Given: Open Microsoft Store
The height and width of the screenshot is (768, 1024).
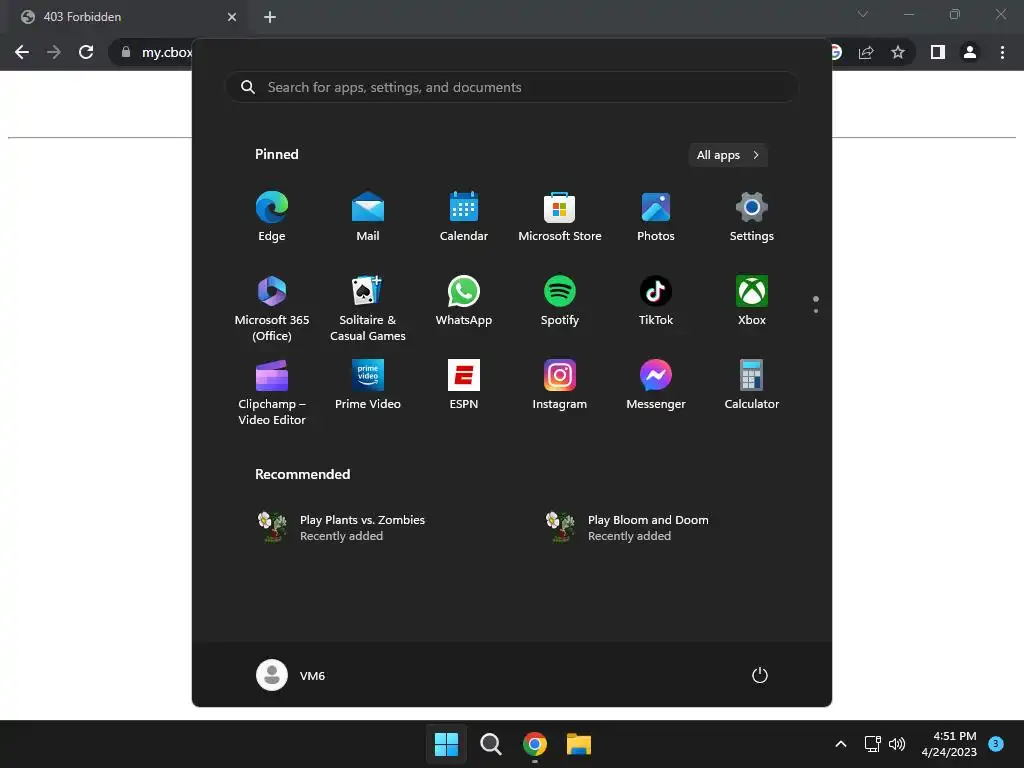Looking at the screenshot, I should pyautogui.click(x=560, y=216).
